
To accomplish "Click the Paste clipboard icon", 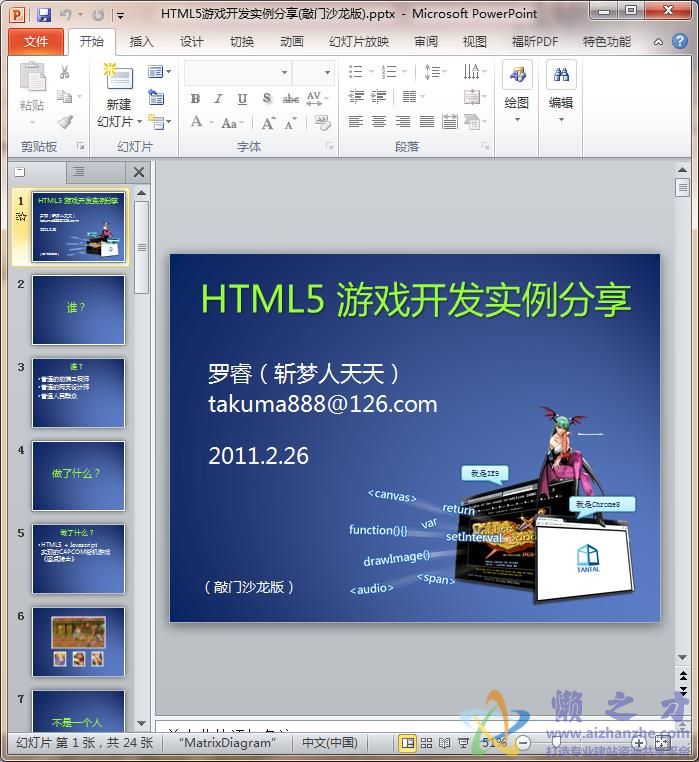I will click(33, 77).
